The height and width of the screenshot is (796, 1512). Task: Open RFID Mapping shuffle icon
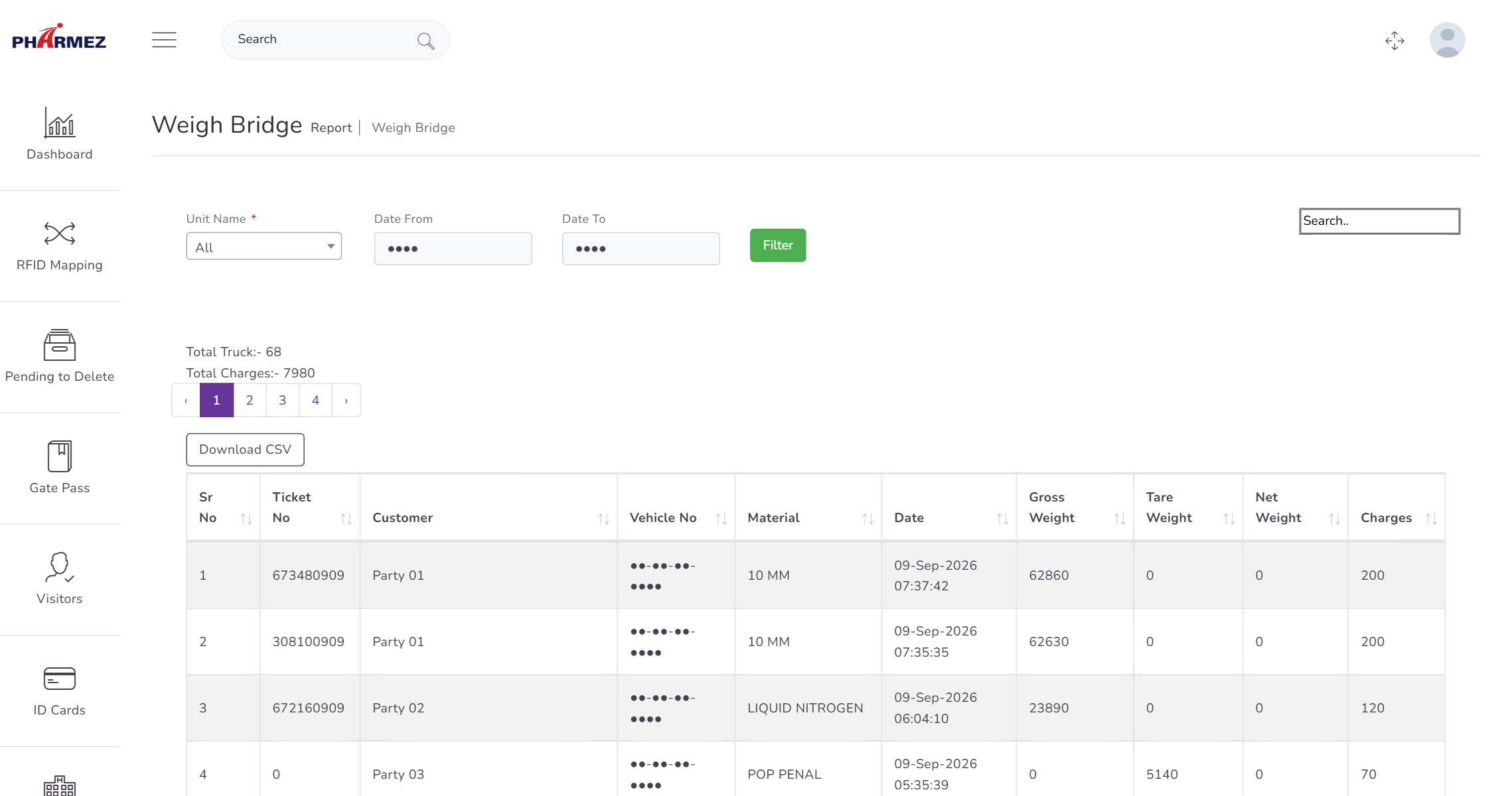click(60, 233)
